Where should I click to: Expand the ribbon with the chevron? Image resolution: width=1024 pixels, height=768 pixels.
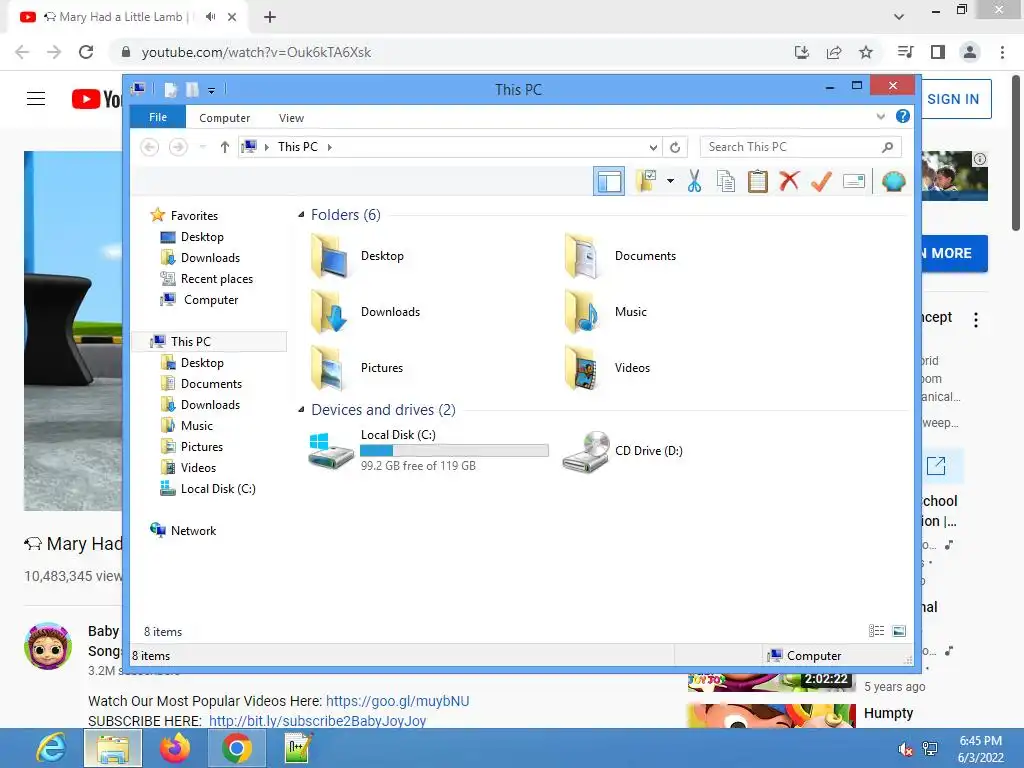(x=880, y=116)
